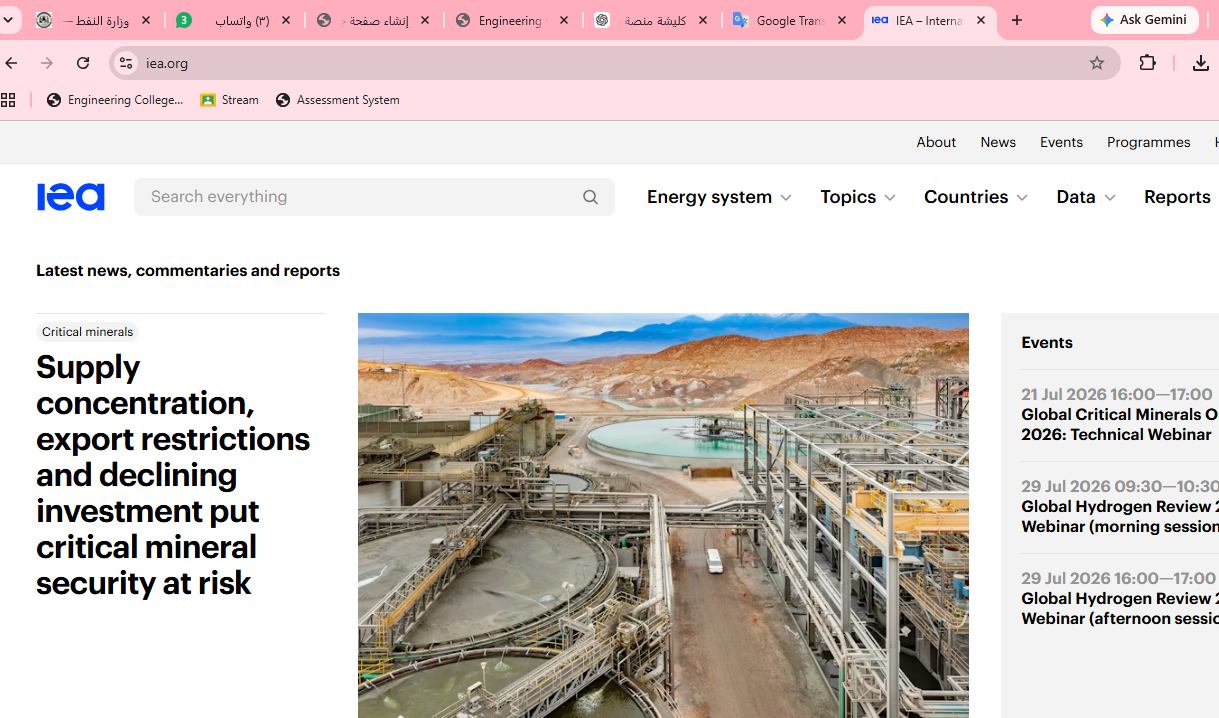Switch to the Google Translate tab
This screenshot has width=1219, height=718.
coord(791,20)
